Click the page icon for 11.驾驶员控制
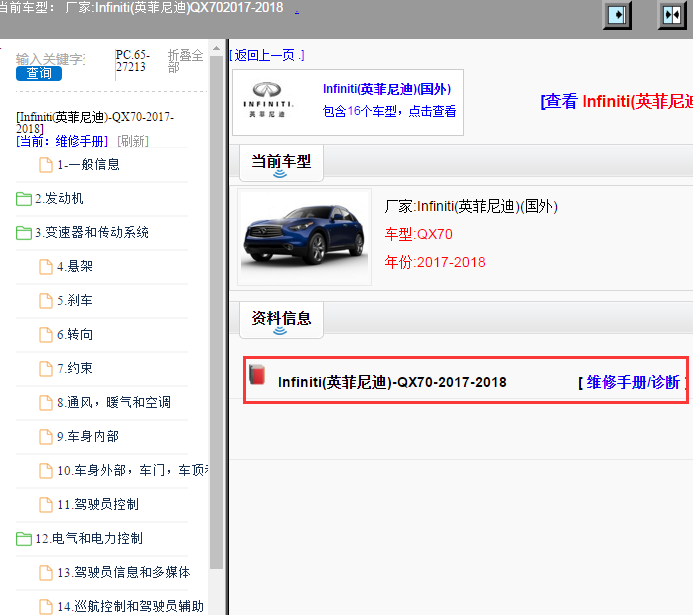 (x=46, y=505)
